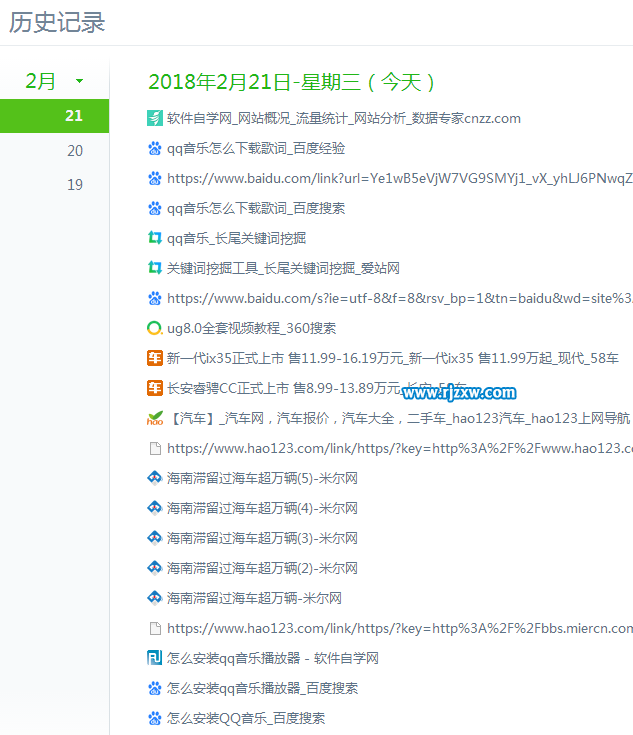This screenshot has width=633, height=735.
Task: Click the aizhan icon beside qq音乐_长尾关键词挖掘
Action: pyautogui.click(x=155, y=238)
